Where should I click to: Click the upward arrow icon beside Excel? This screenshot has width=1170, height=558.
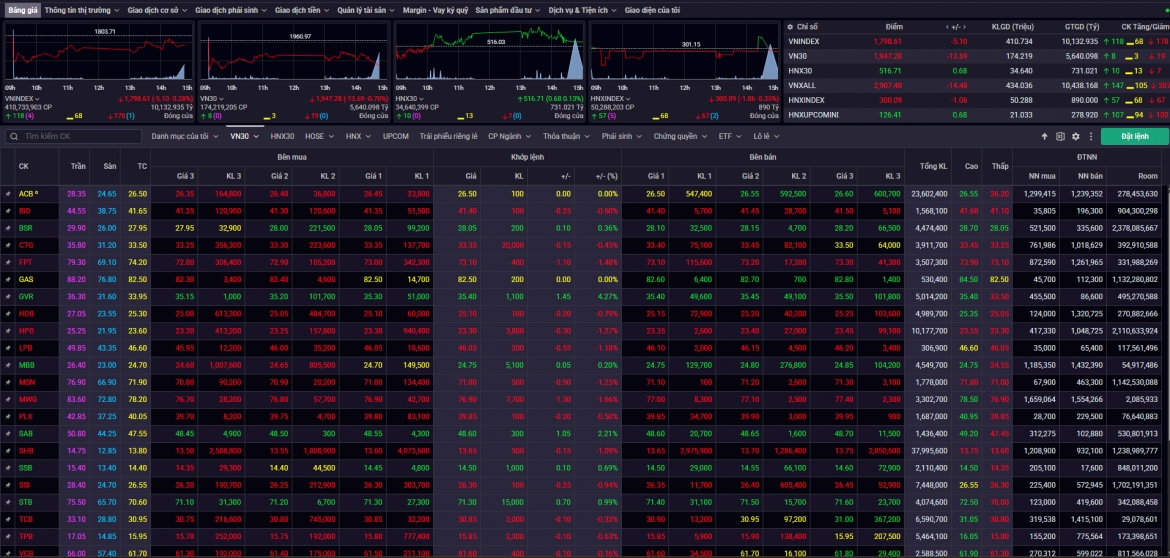pos(1045,137)
